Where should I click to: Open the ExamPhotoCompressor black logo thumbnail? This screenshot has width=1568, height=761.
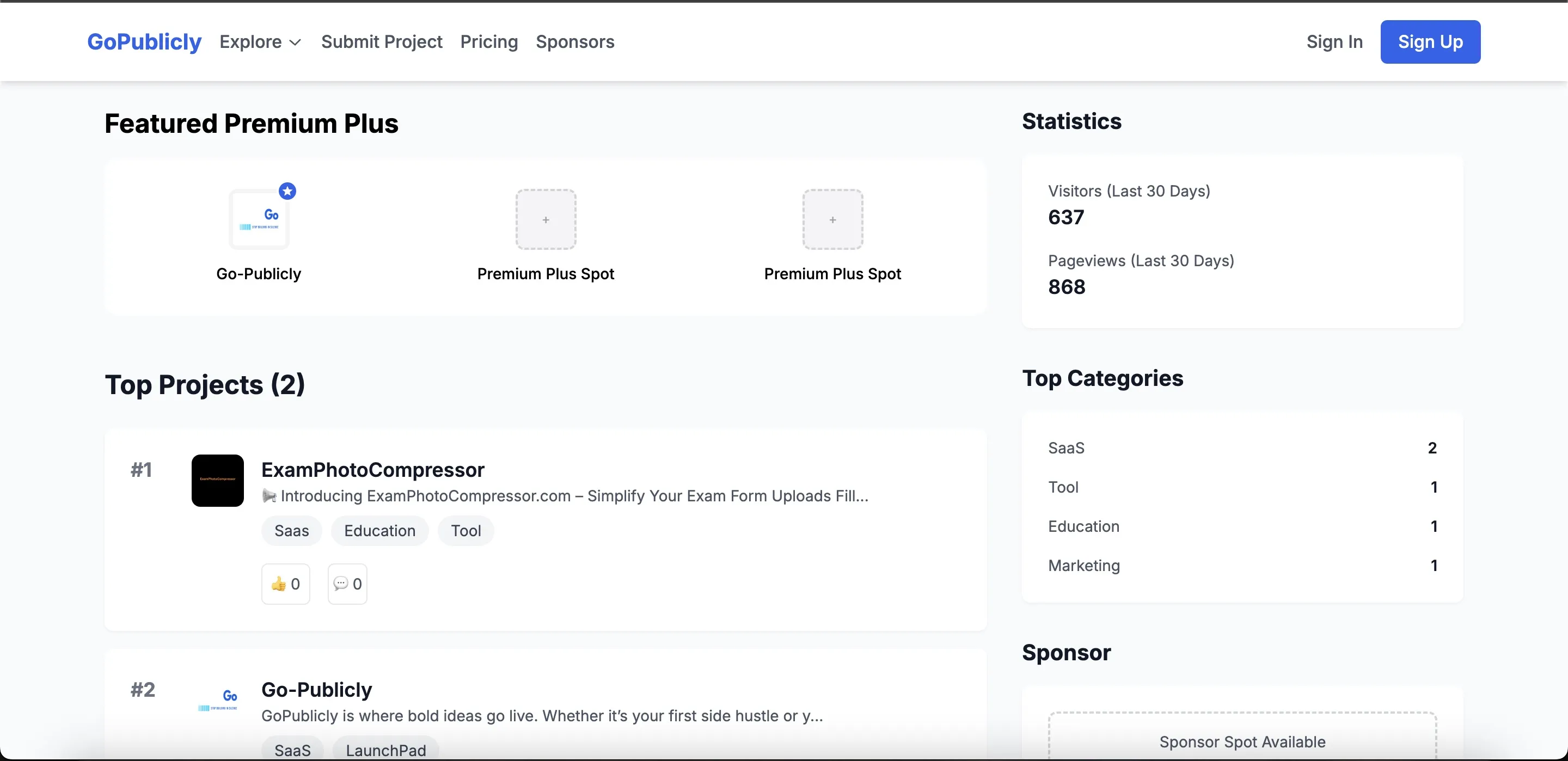point(217,480)
